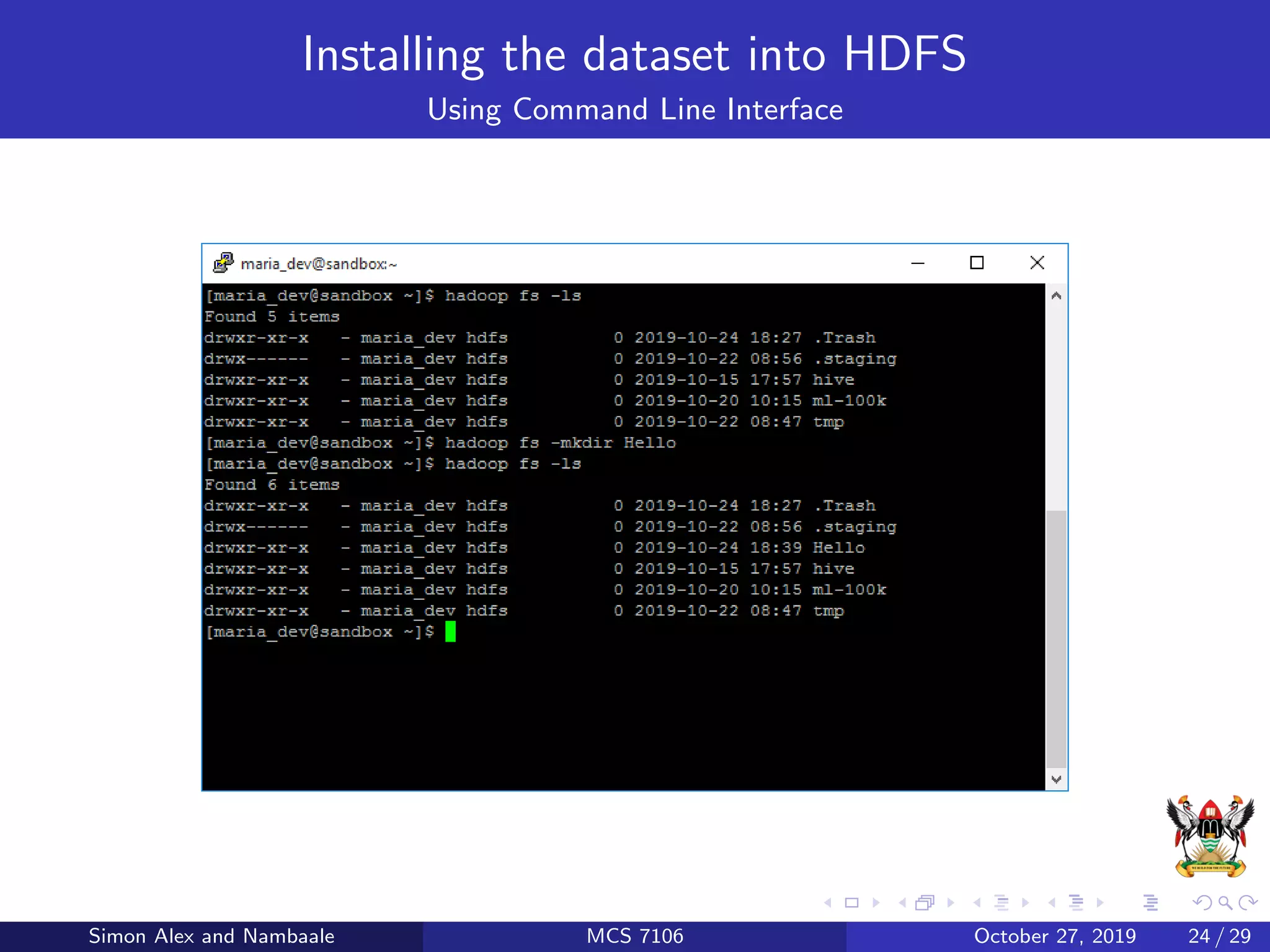Go to previous frame with Beamer arrow
Image resolution: width=1270 pixels, height=952 pixels.
[x=902, y=903]
